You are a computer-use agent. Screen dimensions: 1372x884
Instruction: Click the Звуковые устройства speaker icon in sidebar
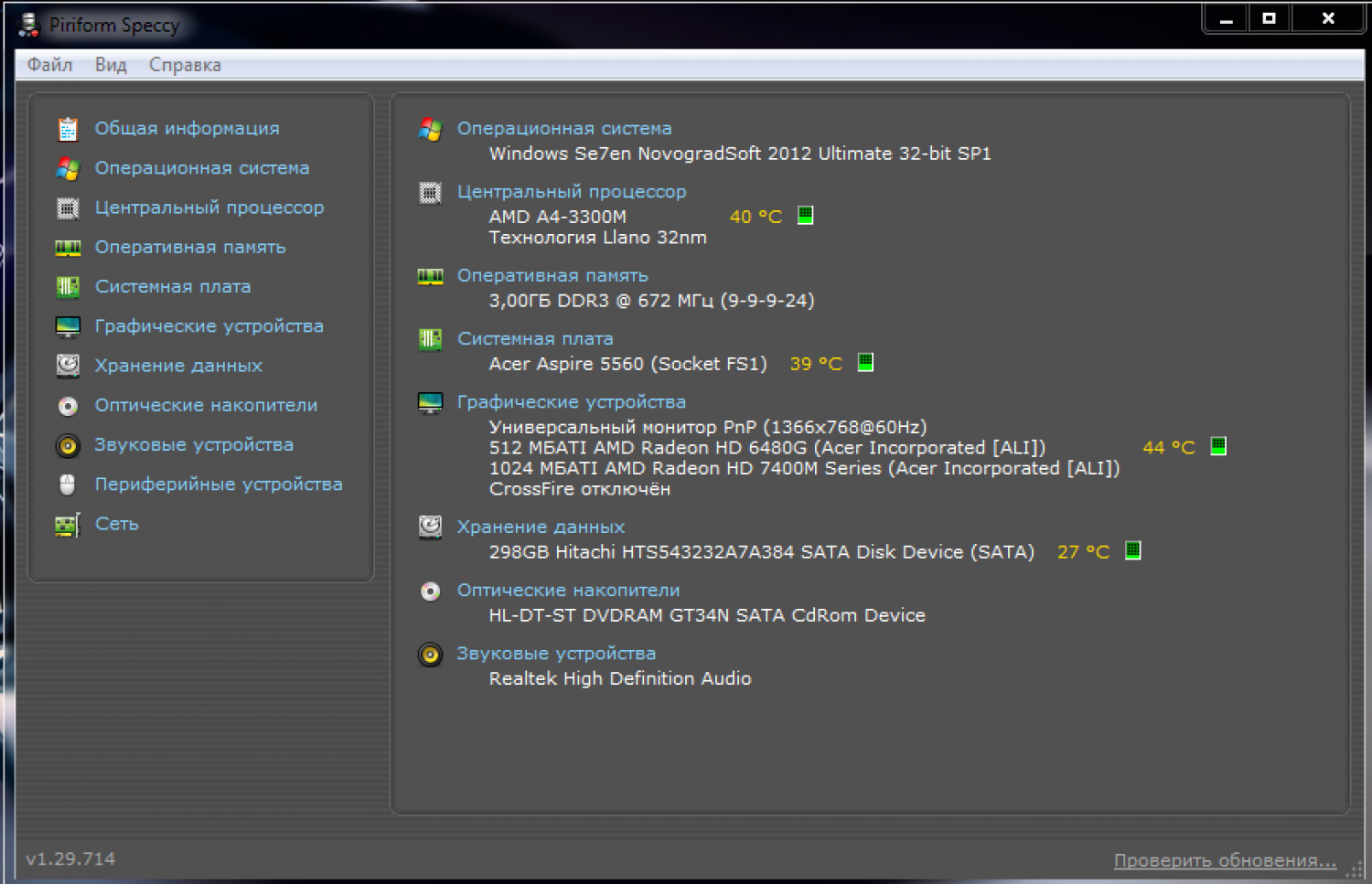point(68,445)
